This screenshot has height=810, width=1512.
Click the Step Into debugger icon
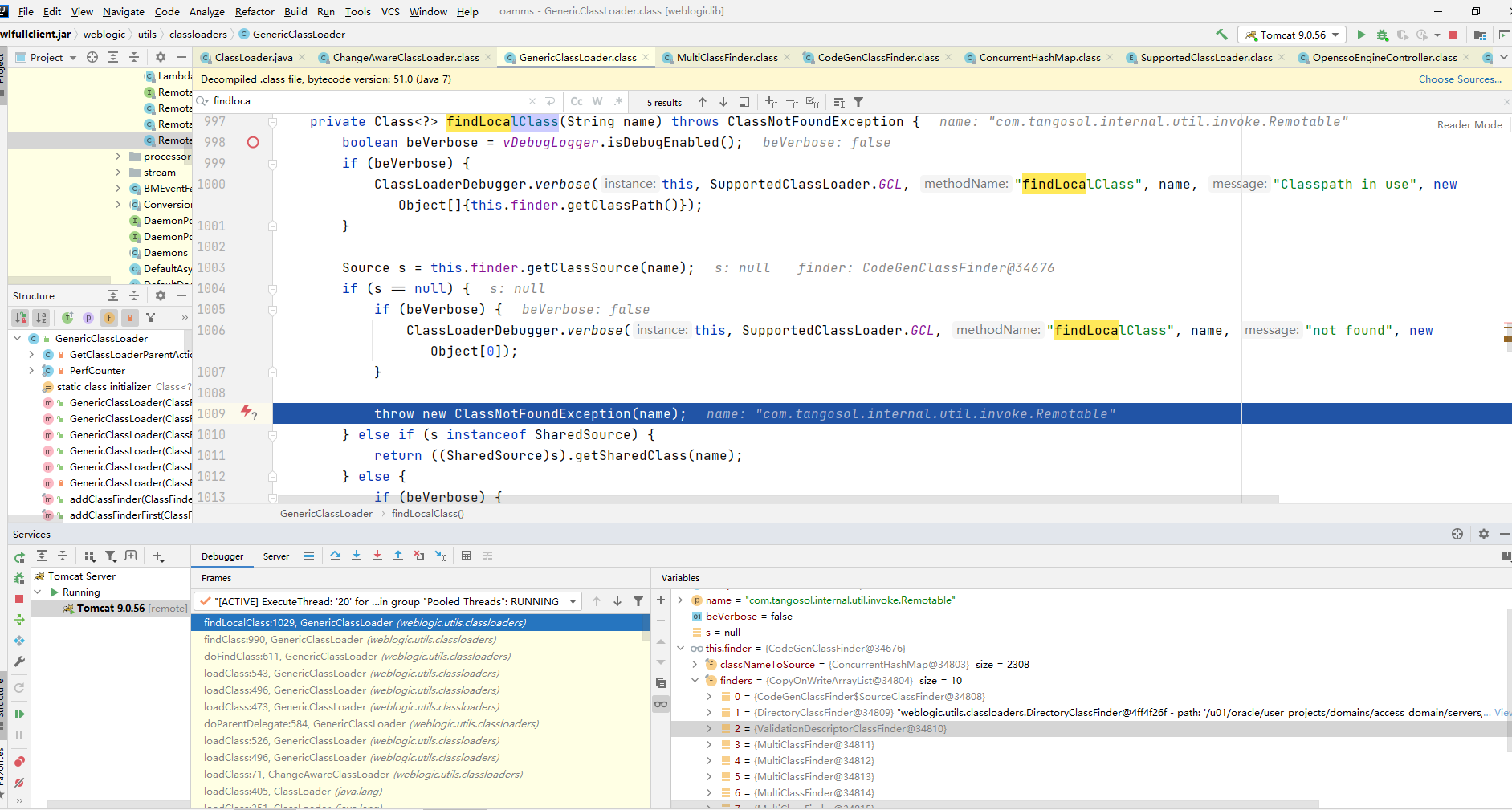pyautogui.click(x=357, y=556)
